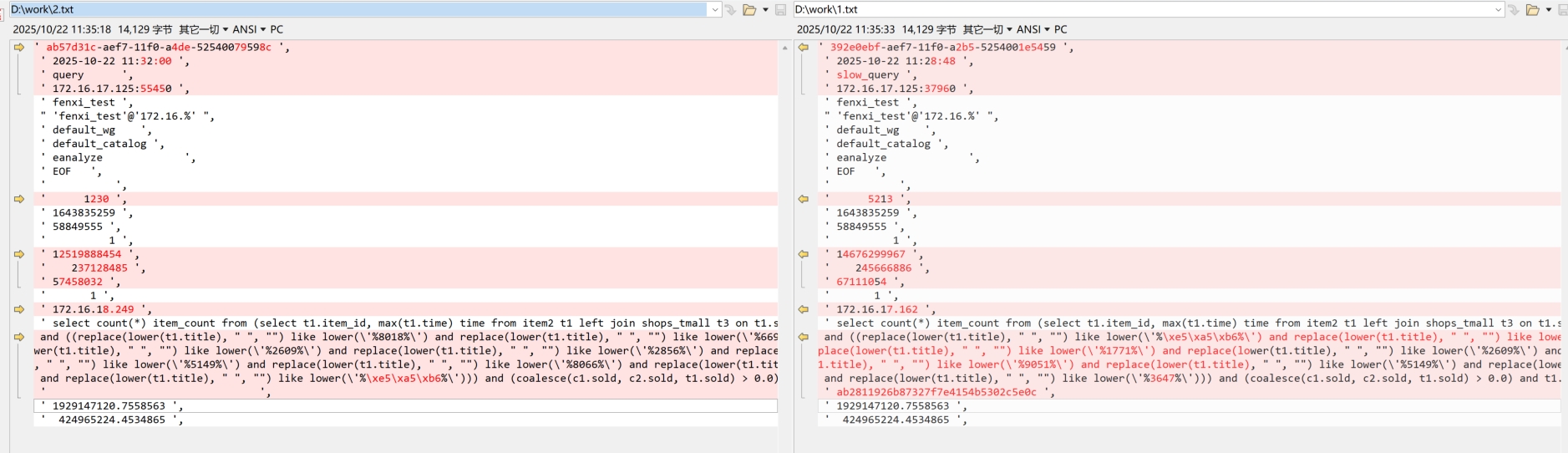The height and width of the screenshot is (453, 1568).
Task: Open the right pane 其它一切 file format menu
Action: pos(987,29)
